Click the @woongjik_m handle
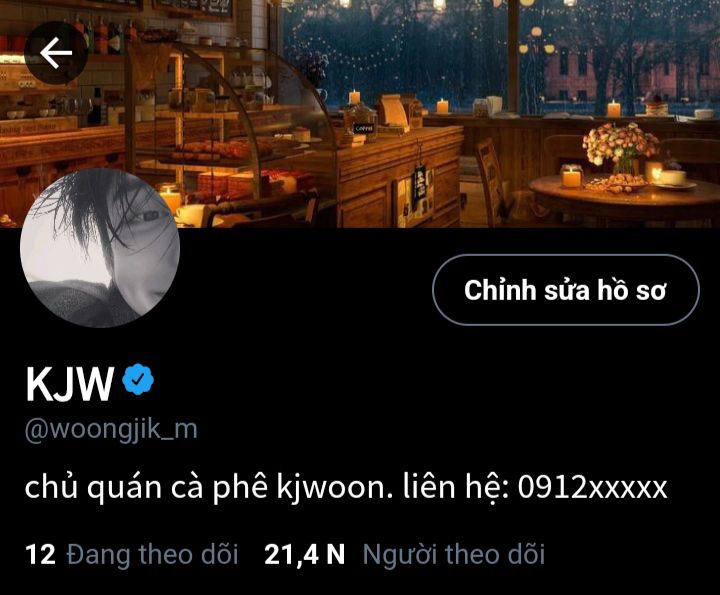 pos(111,430)
